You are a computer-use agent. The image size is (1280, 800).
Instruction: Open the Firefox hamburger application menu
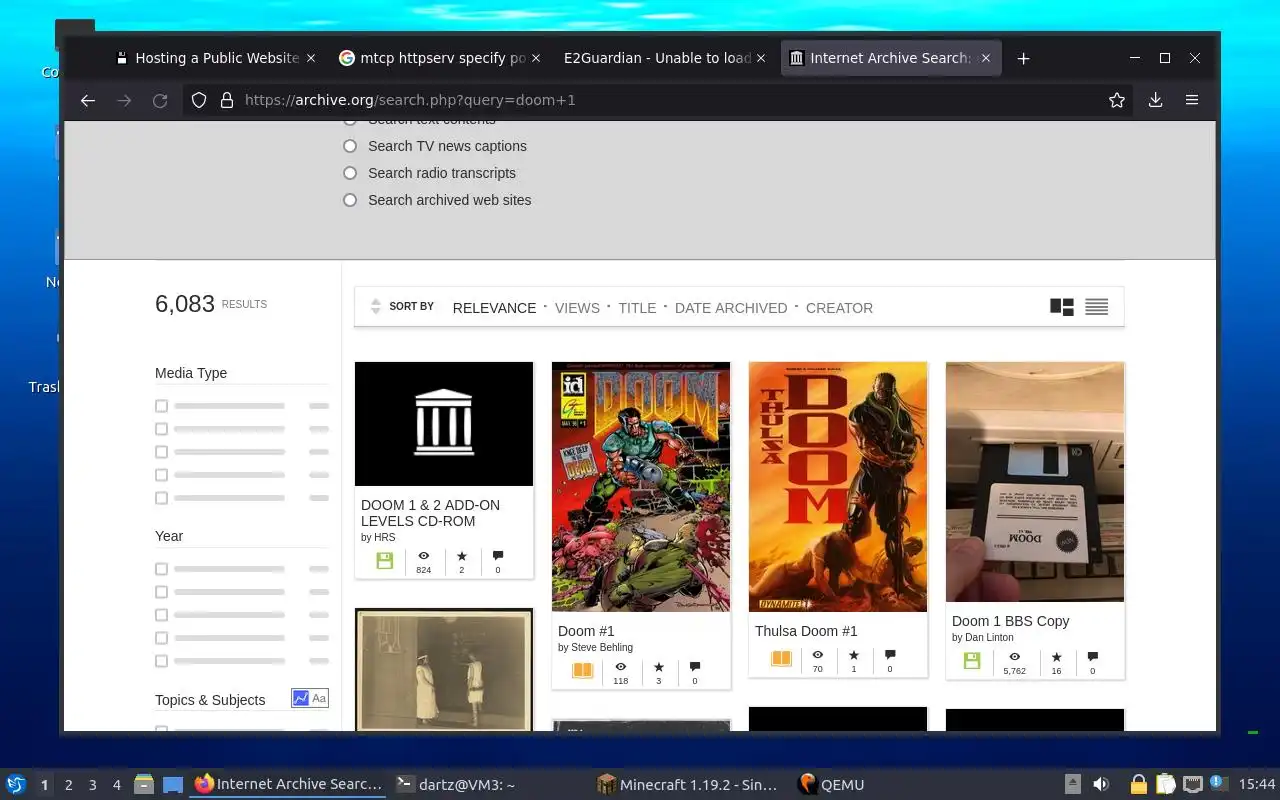(1192, 100)
